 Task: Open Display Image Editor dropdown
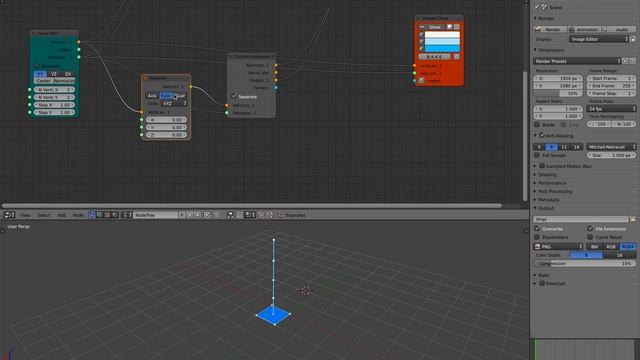point(599,39)
